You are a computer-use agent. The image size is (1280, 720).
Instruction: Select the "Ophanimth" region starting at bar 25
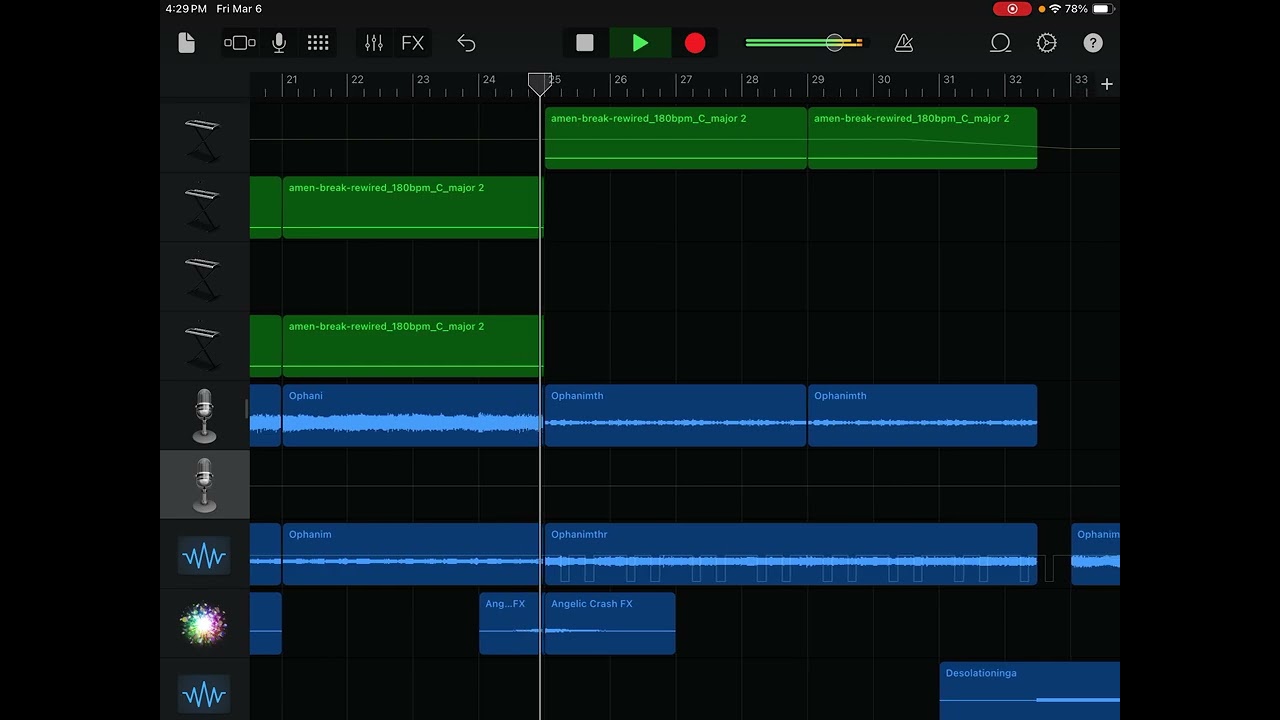pos(676,415)
